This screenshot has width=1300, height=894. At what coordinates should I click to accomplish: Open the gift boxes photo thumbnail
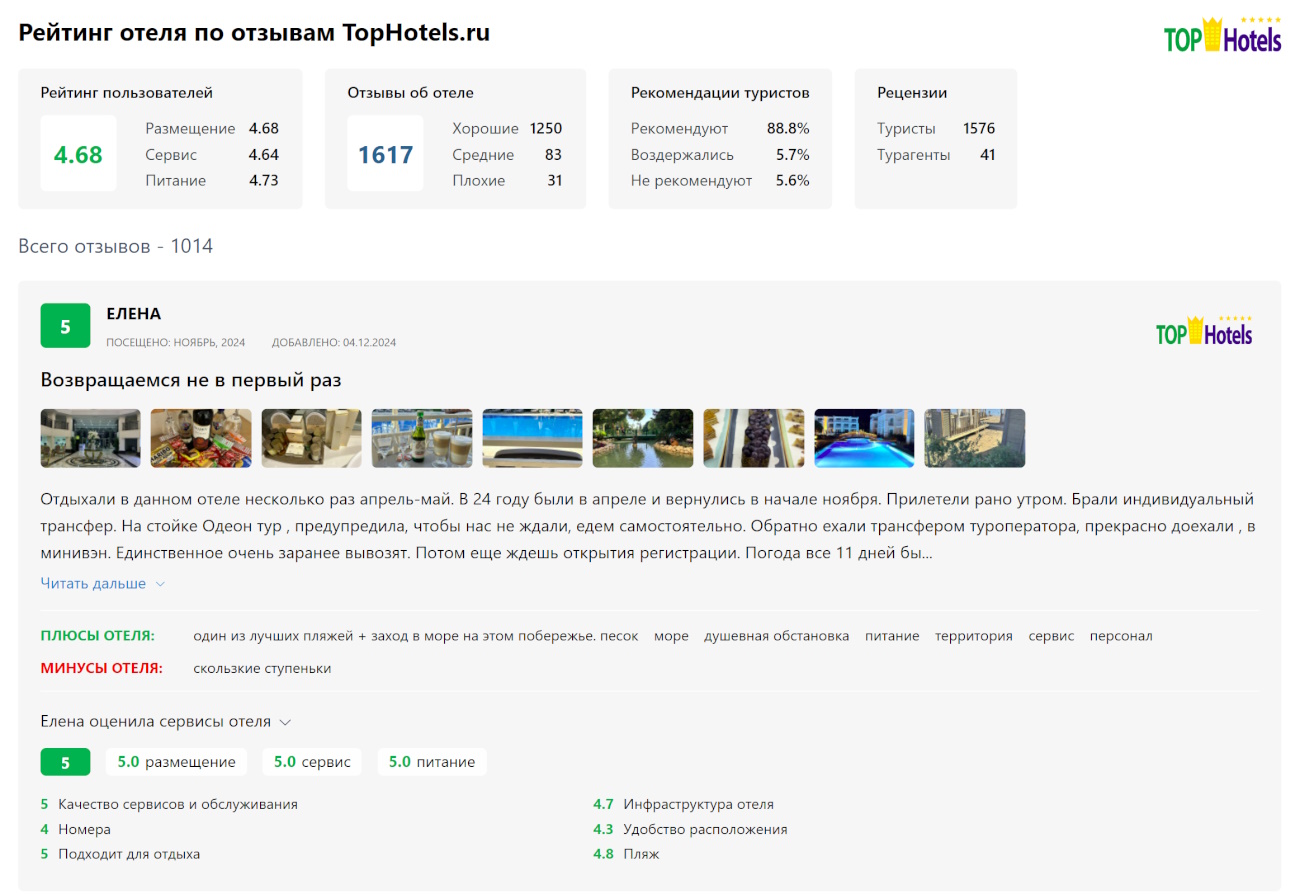click(x=312, y=438)
